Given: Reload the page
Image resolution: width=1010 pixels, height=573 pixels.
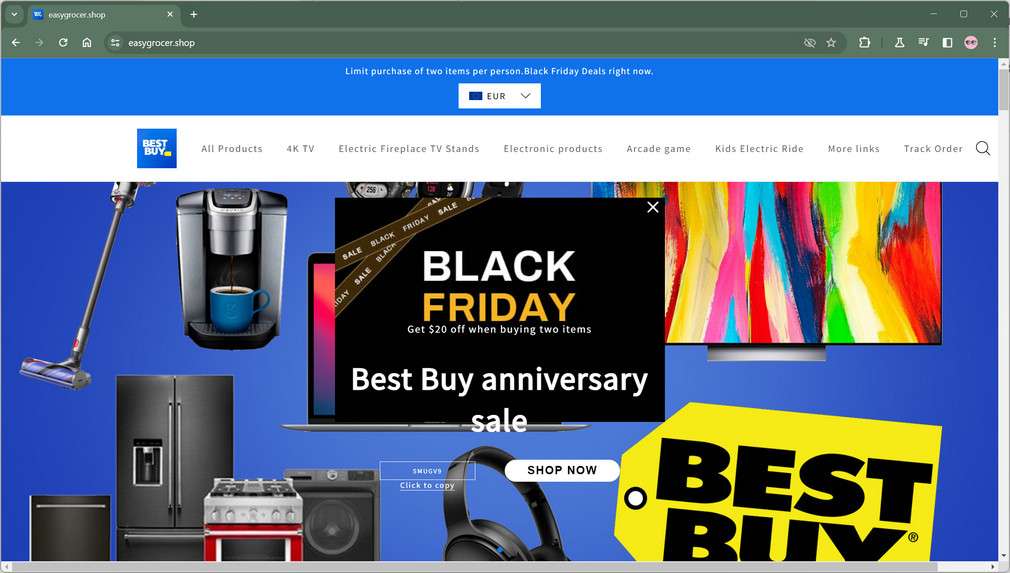Looking at the screenshot, I should click(x=62, y=42).
